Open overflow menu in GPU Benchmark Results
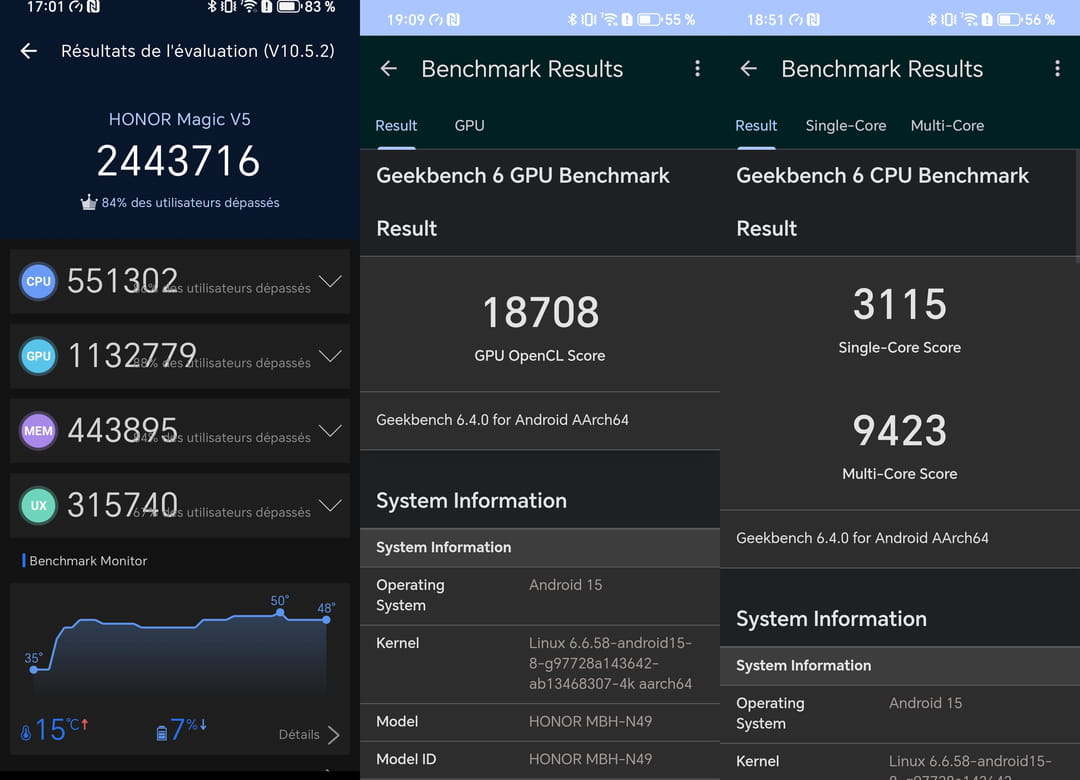Image resolution: width=1080 pixels, height=780 pixels. click(697, 69)
